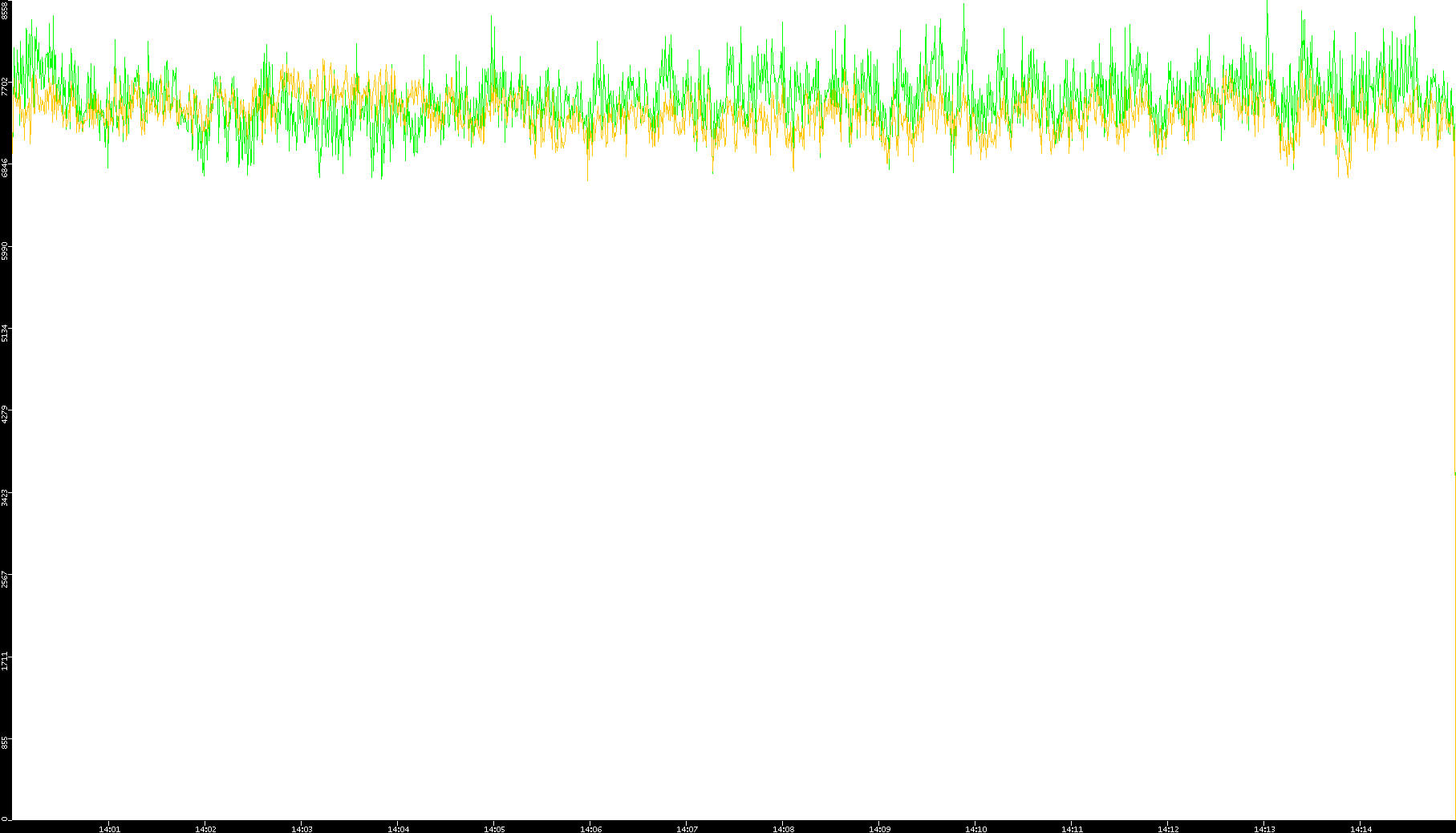Click the 14:06 timeline label

pyautogui.click(x=590, y=829)
